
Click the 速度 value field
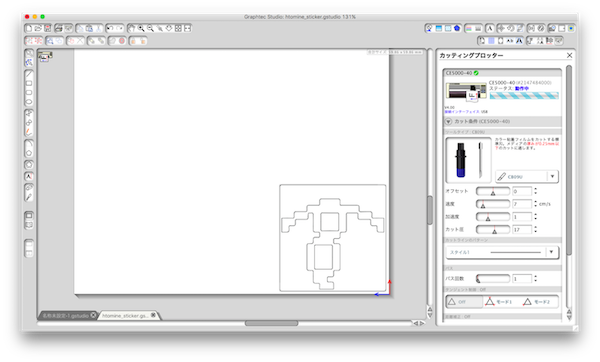tap(522, 204)
